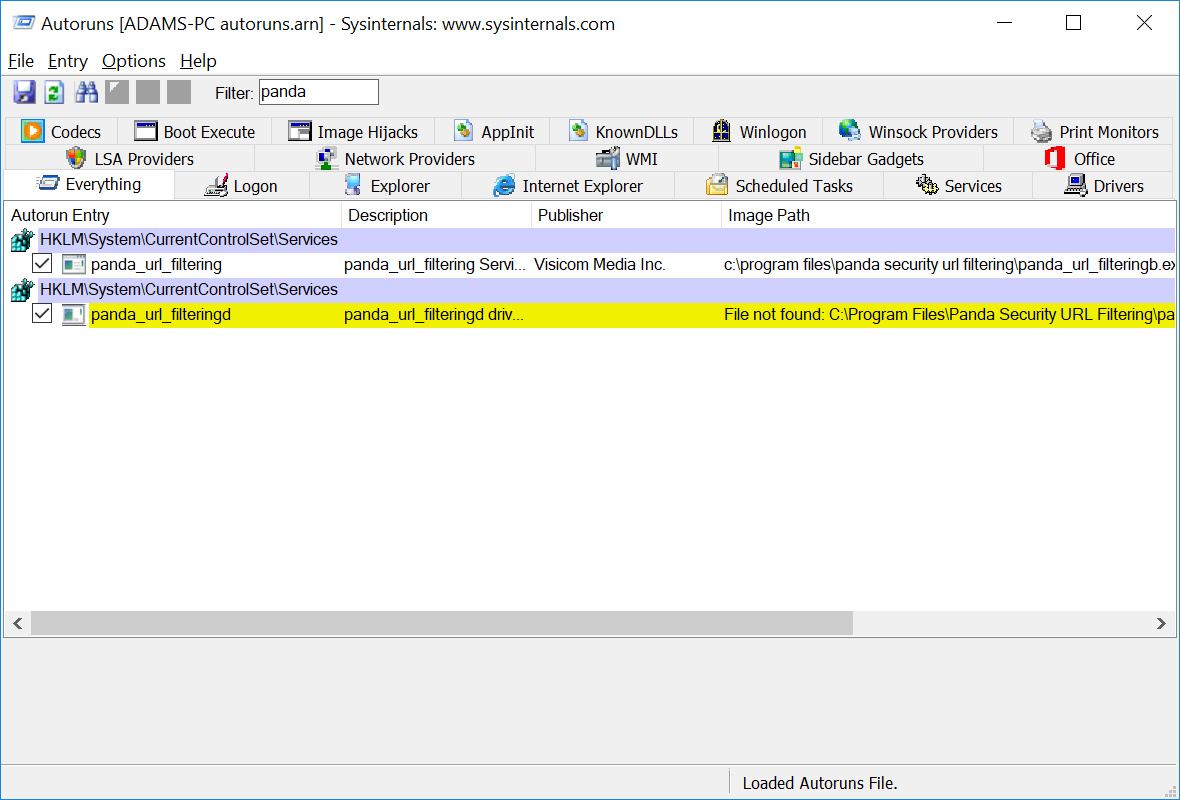Click the scroll left arrow
The image size is (1180, 800).
click(x=18, y=623)
